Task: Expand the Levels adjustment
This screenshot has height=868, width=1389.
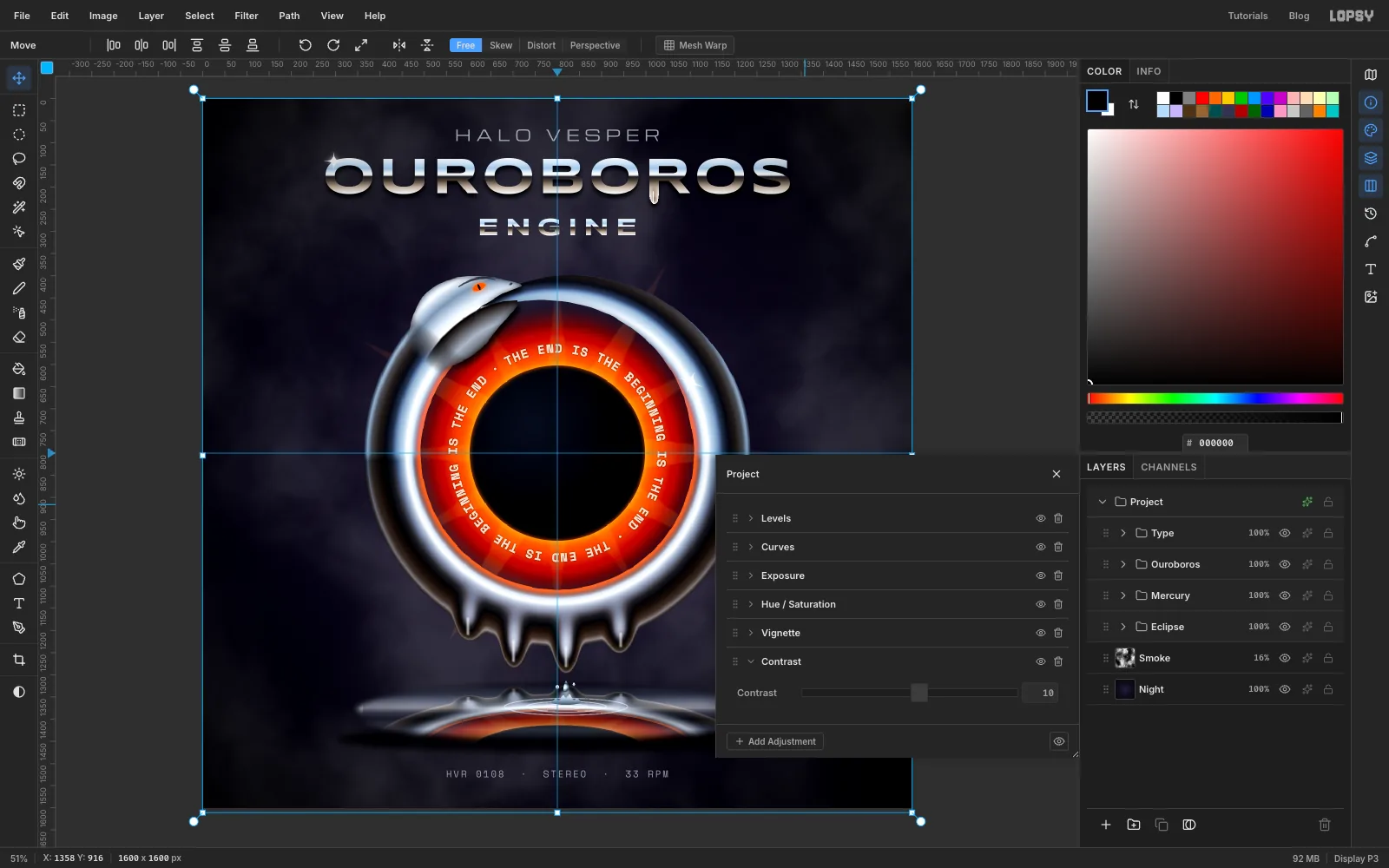Action: 751,518
